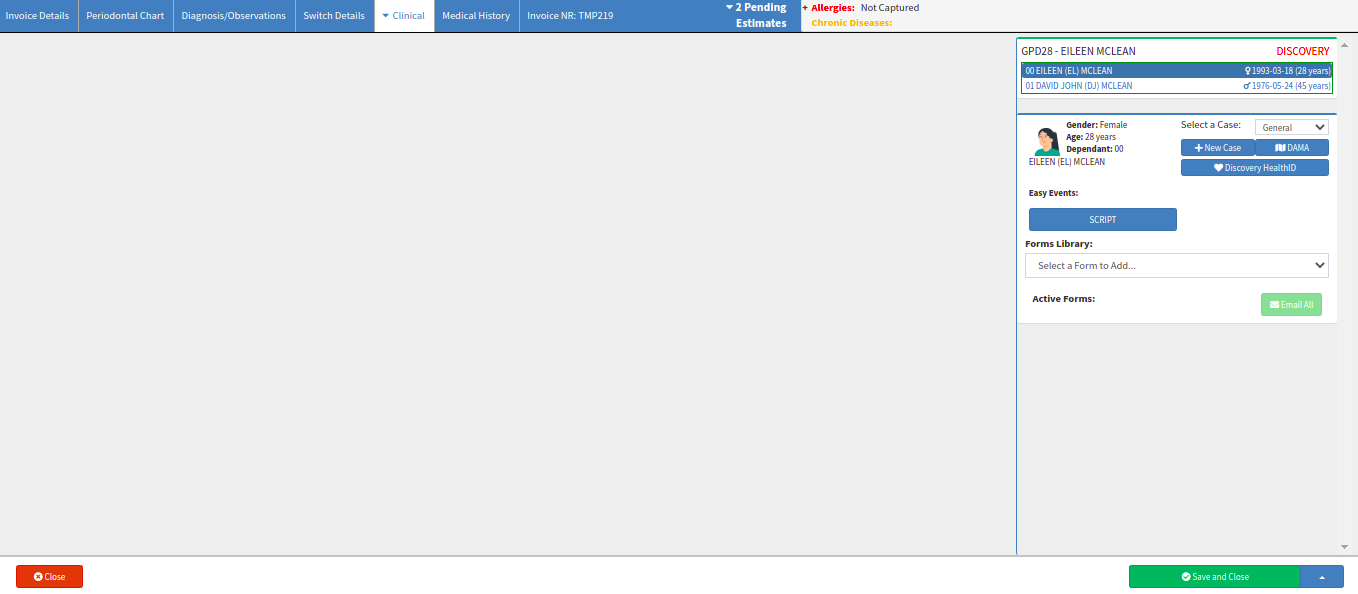This screenshot has height=594, width=1358.
Task: Open the DAMA button
Action: coord(1292,148)
